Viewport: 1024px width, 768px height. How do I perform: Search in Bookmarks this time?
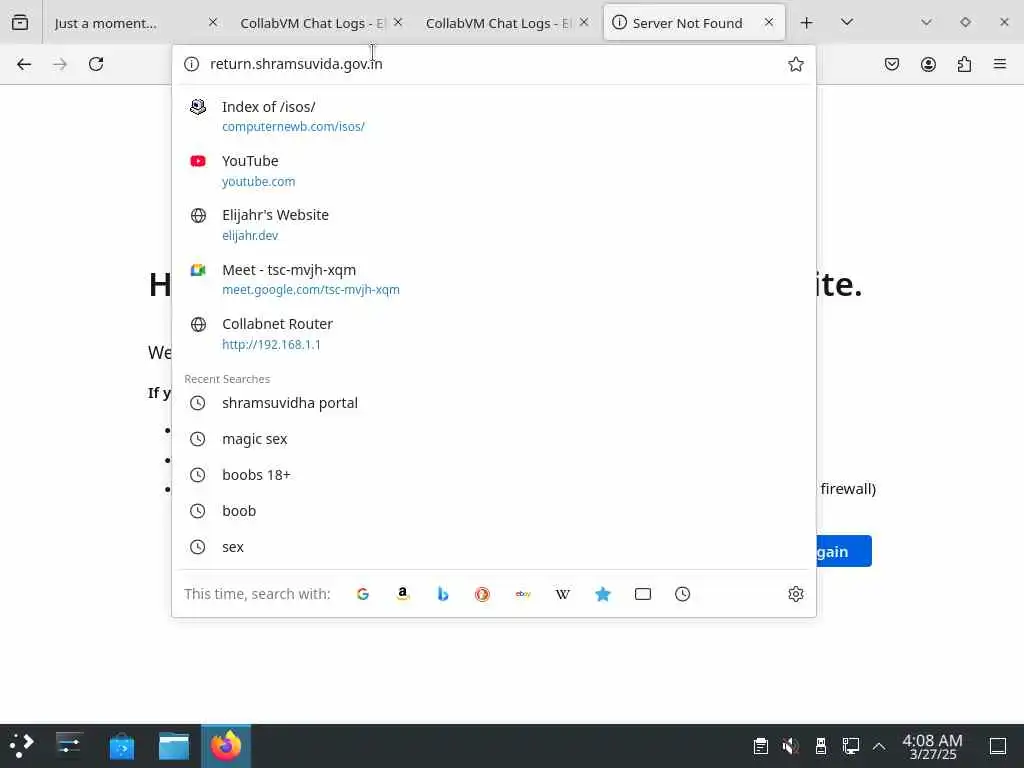(603, 594)
